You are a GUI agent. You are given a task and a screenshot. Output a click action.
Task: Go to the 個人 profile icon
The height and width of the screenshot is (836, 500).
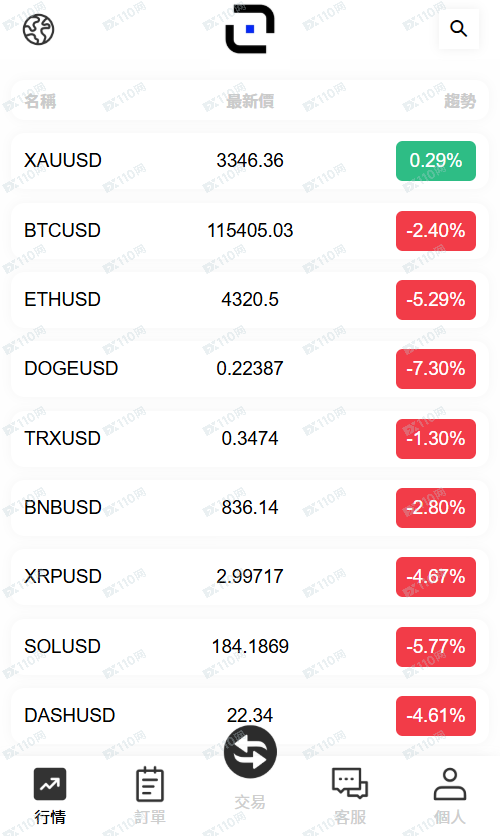coord(450,784)
